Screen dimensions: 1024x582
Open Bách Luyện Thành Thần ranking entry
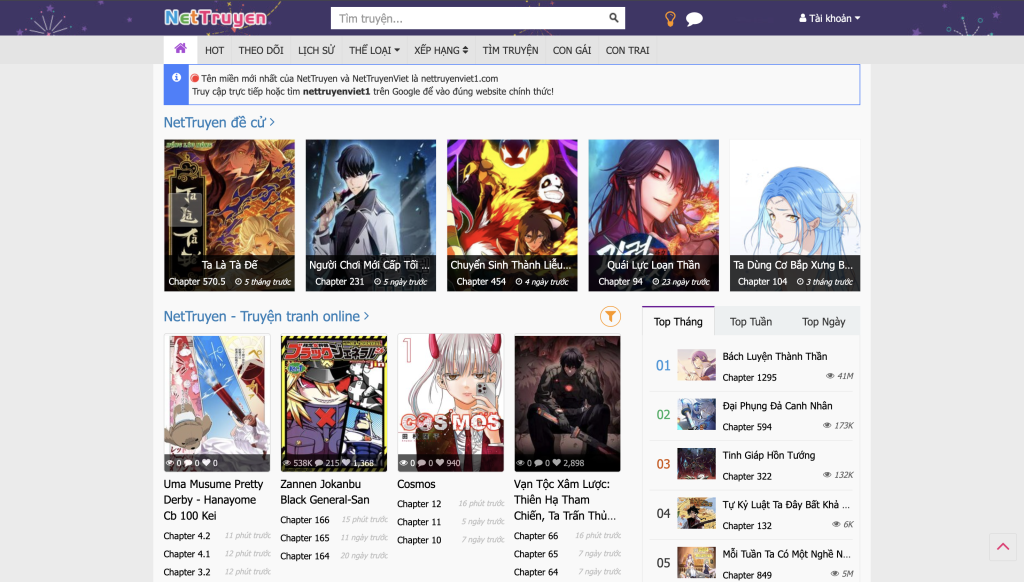coord(774,356)
